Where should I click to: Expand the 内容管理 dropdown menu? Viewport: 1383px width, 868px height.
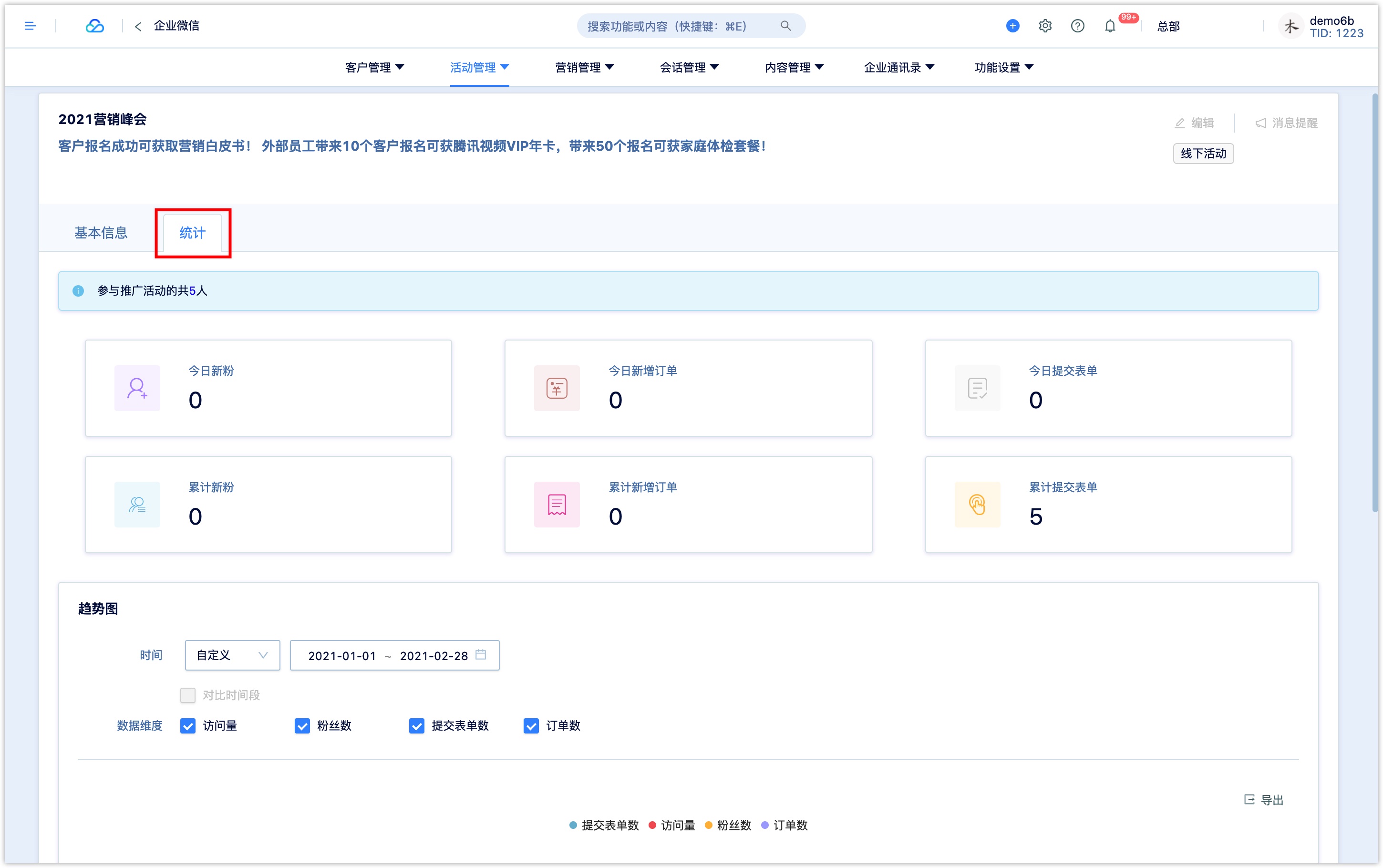pyautogui.click(x=794, y=67)
